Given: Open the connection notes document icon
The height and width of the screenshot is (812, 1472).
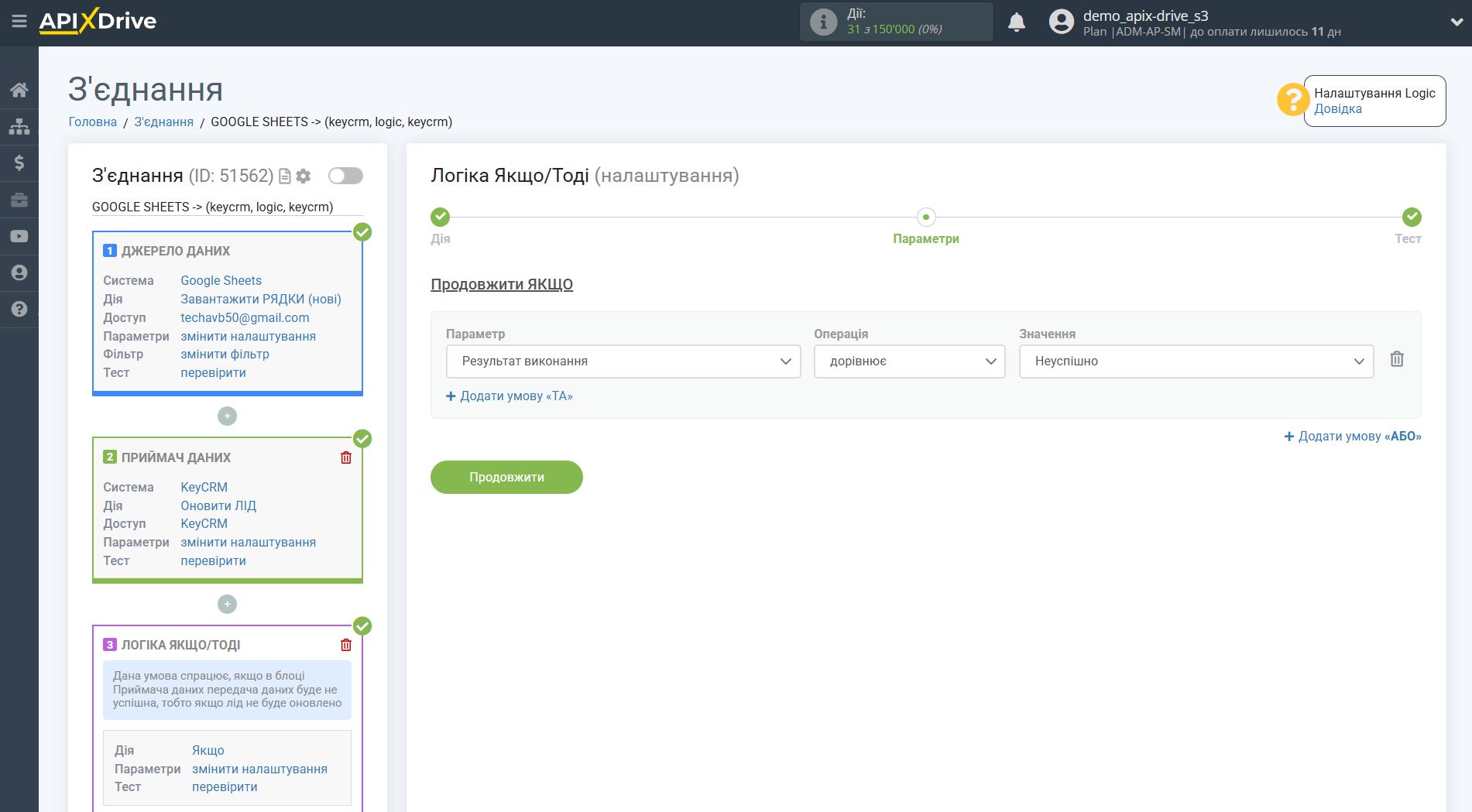Looking at the screenshot, I should click(285, 176).
